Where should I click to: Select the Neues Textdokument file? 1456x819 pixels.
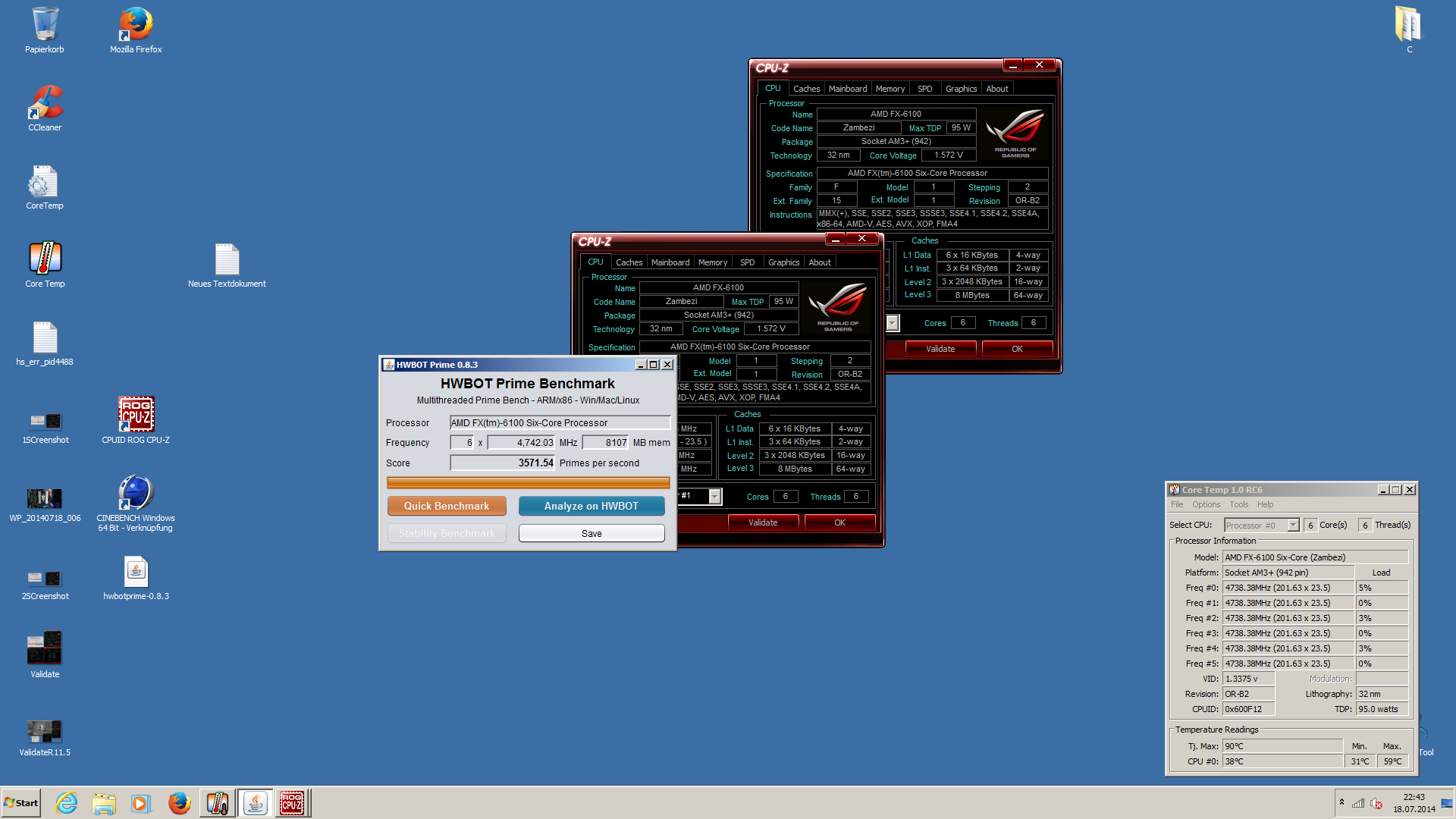tap(227, 265)
